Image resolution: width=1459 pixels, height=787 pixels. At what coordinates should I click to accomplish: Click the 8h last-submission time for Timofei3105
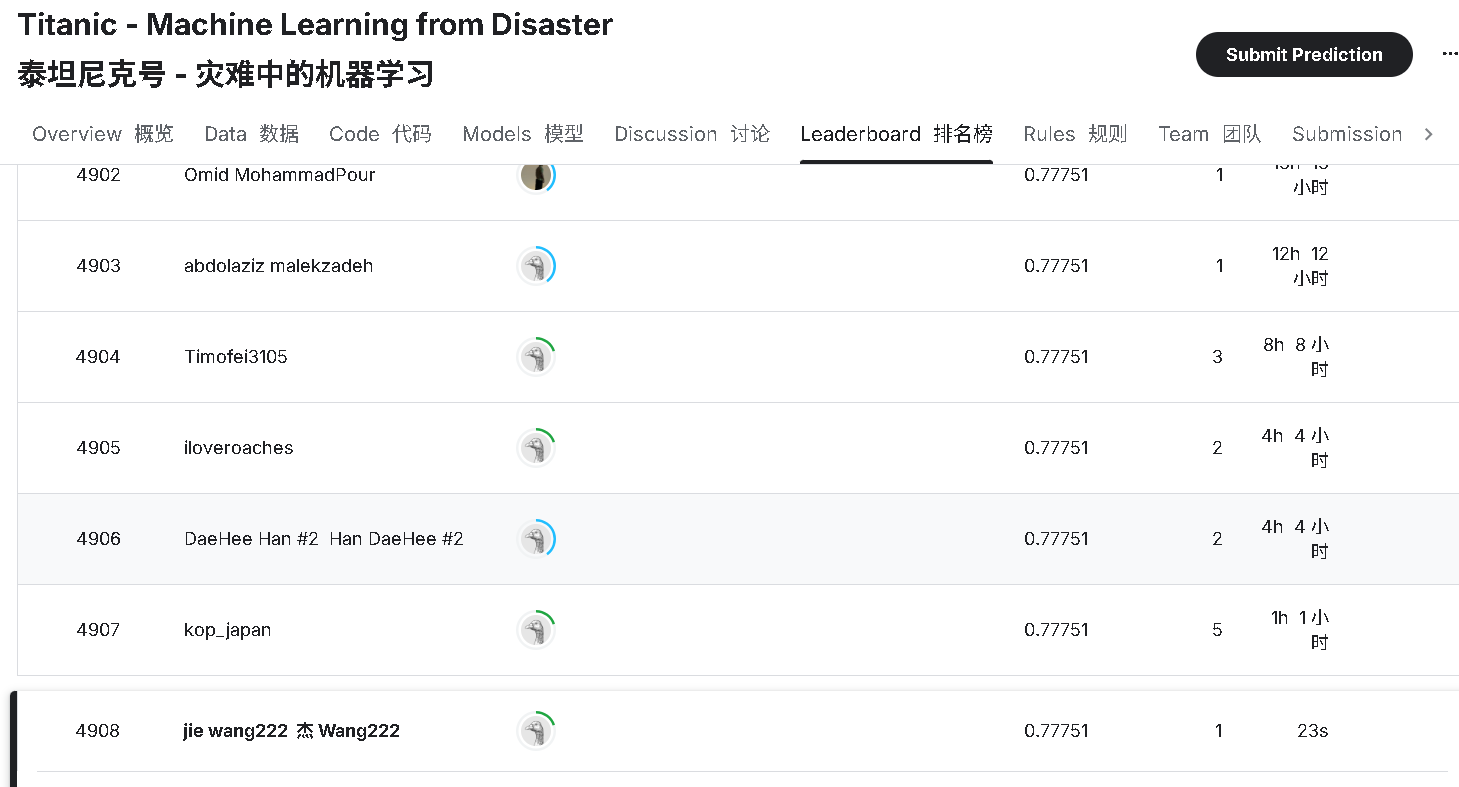coord(1296,357)
